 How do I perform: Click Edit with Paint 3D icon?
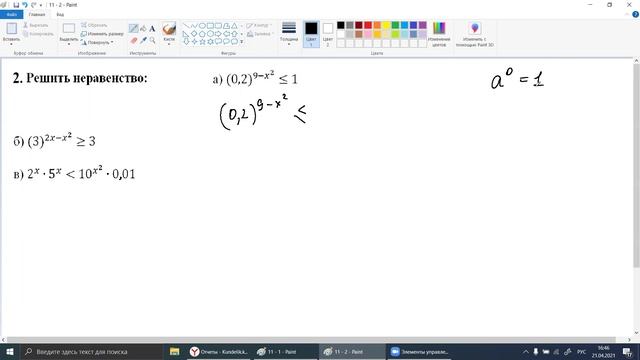point(475,29)
